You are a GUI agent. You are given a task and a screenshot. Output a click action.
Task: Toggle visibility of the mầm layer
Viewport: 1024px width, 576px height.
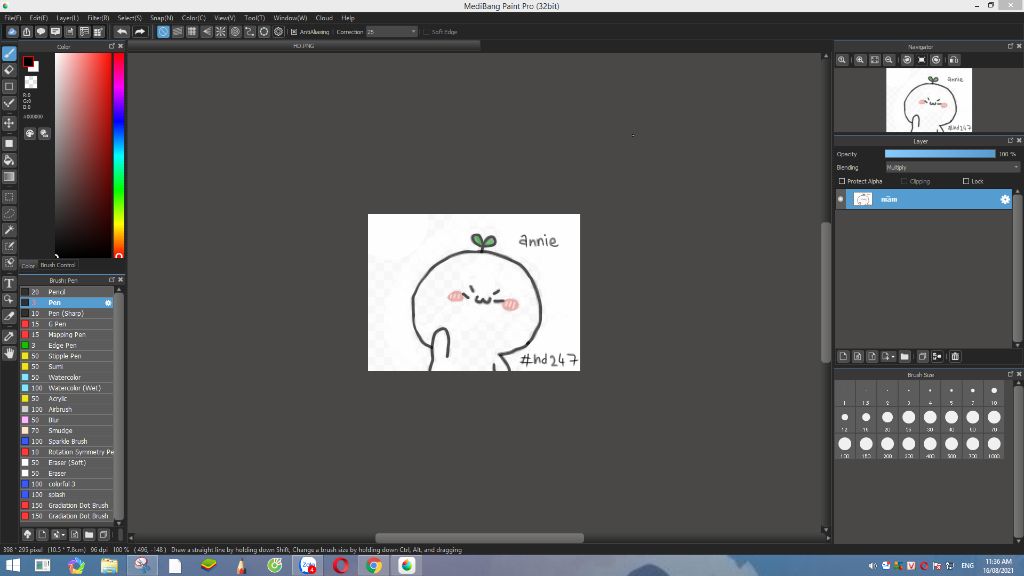pyautogui.click(x=840, y=200)
